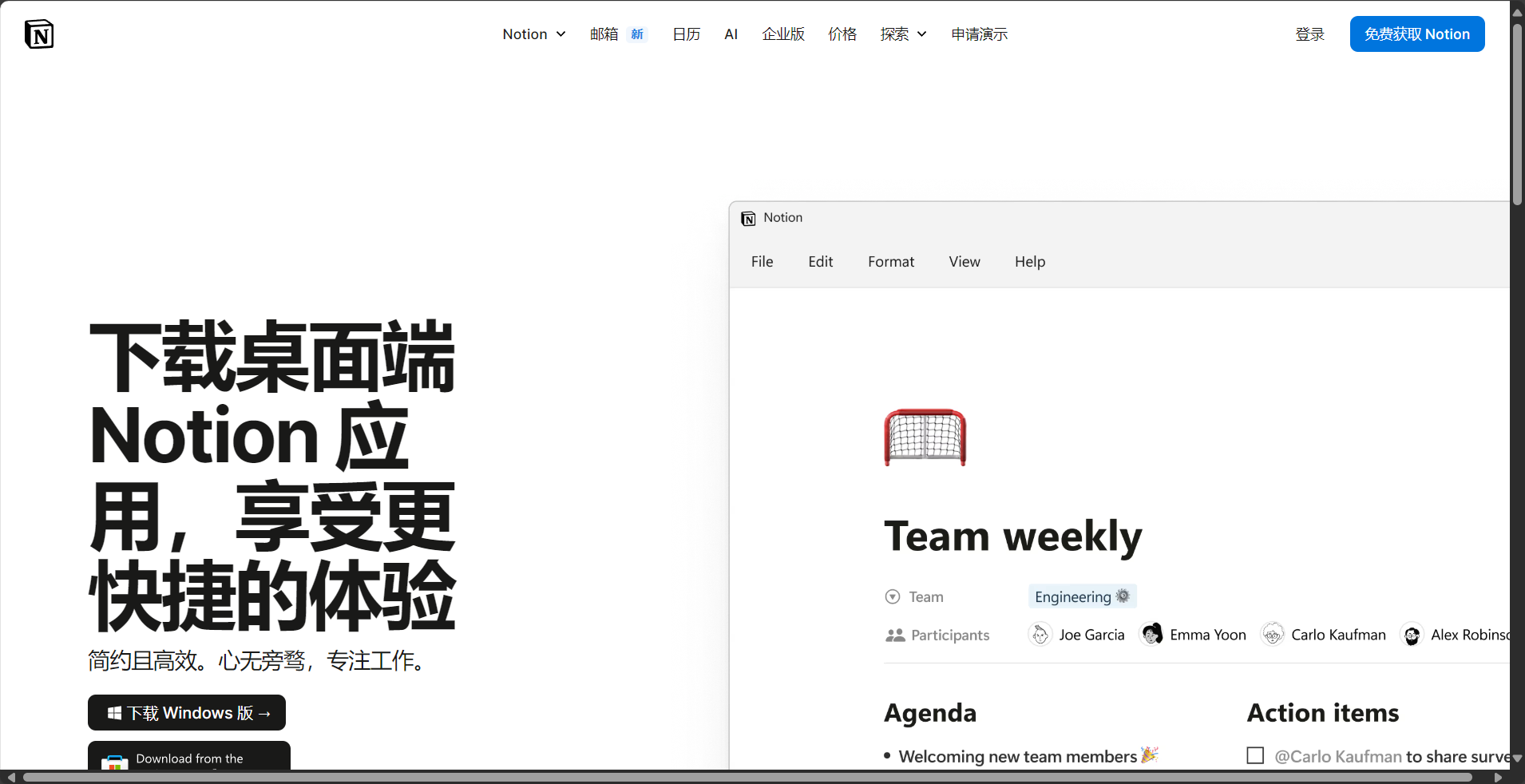The image size is (1525, 784).
Task: Open the View menu in the Notion window
Action: point(965,262)
